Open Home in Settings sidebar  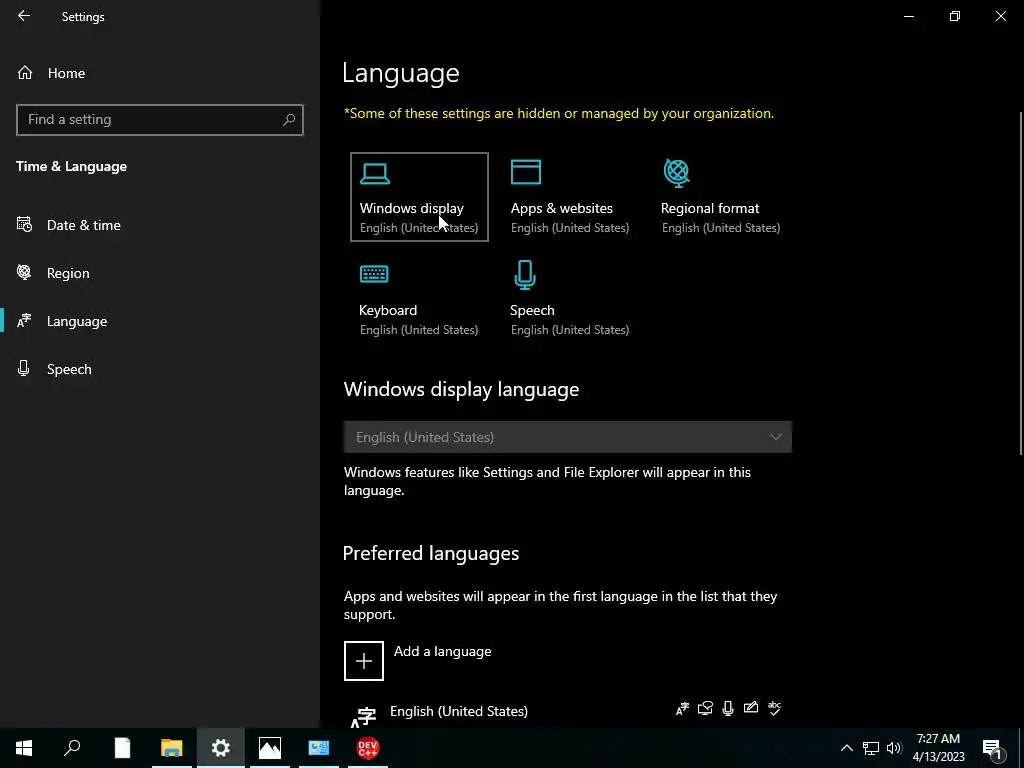(x=66, y=73)
